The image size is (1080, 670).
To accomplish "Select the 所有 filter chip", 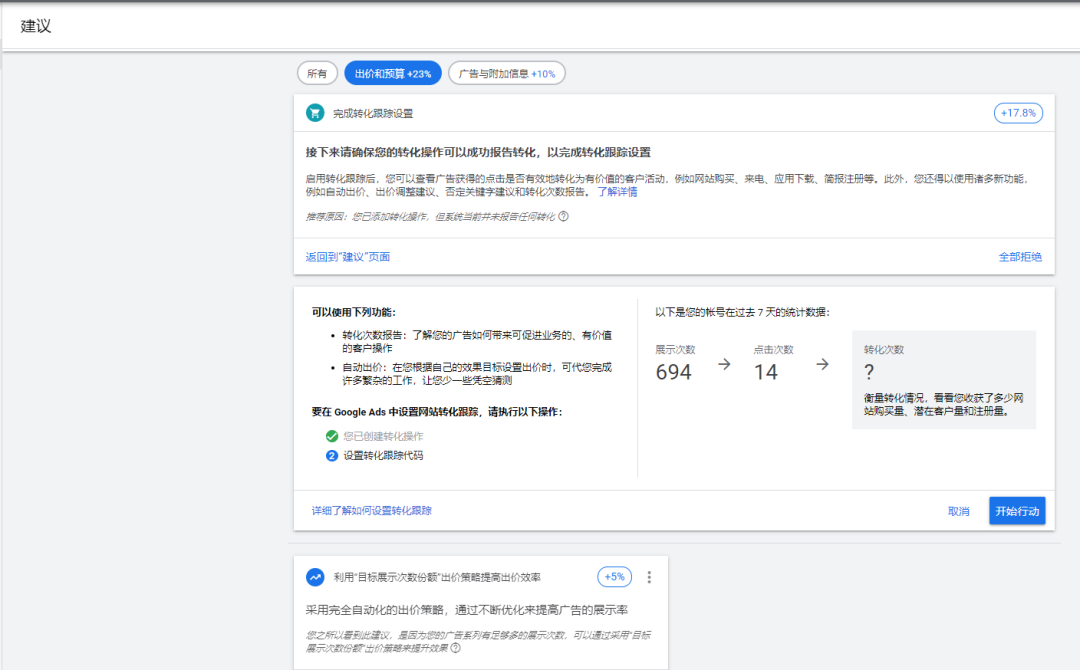I will coord(316,73).
